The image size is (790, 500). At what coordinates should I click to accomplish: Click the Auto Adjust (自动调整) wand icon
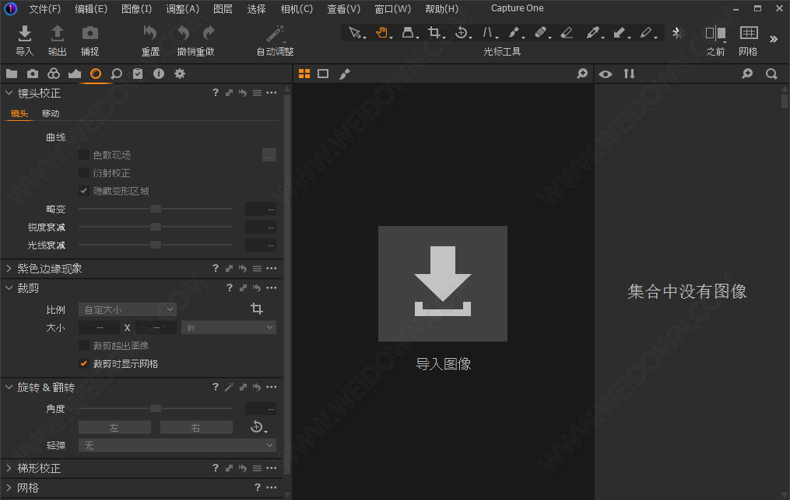pyautogui.click(x=275, y=33)
